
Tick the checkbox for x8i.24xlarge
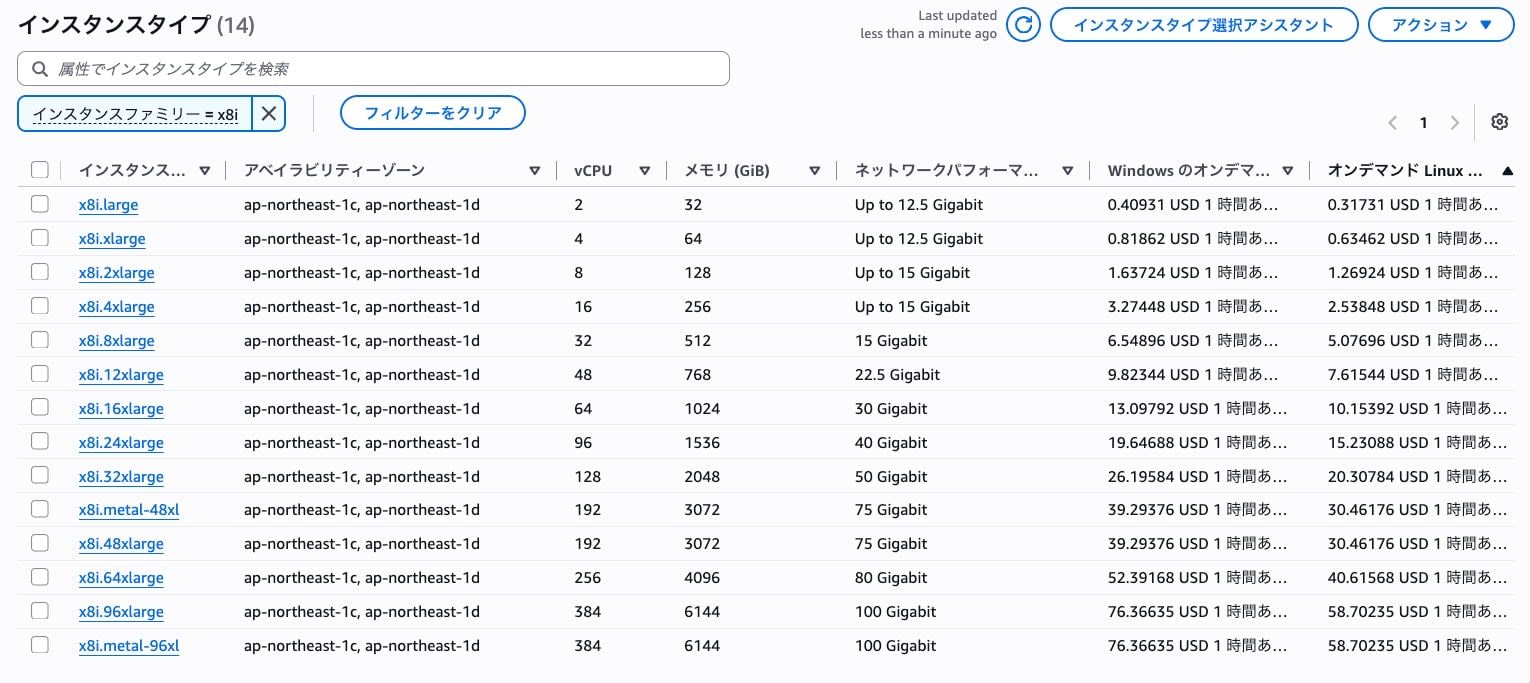pos(39,442)
